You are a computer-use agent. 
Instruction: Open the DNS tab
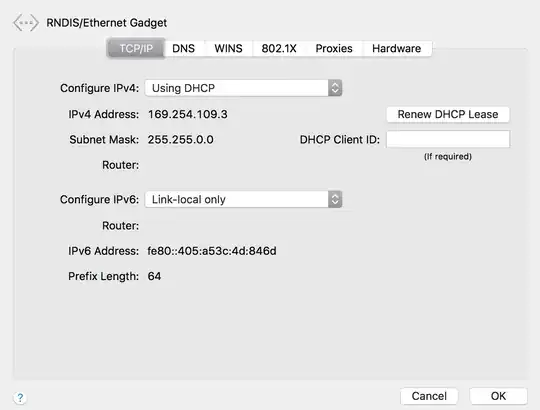pyautogui.click(x=184, y=49)
